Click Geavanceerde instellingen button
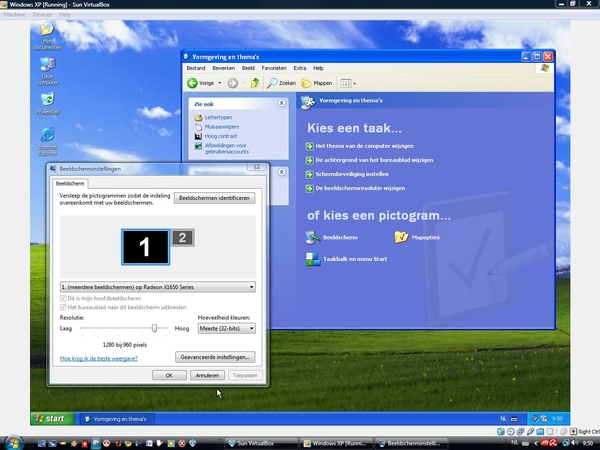600x450 pixels. (215, 357)
